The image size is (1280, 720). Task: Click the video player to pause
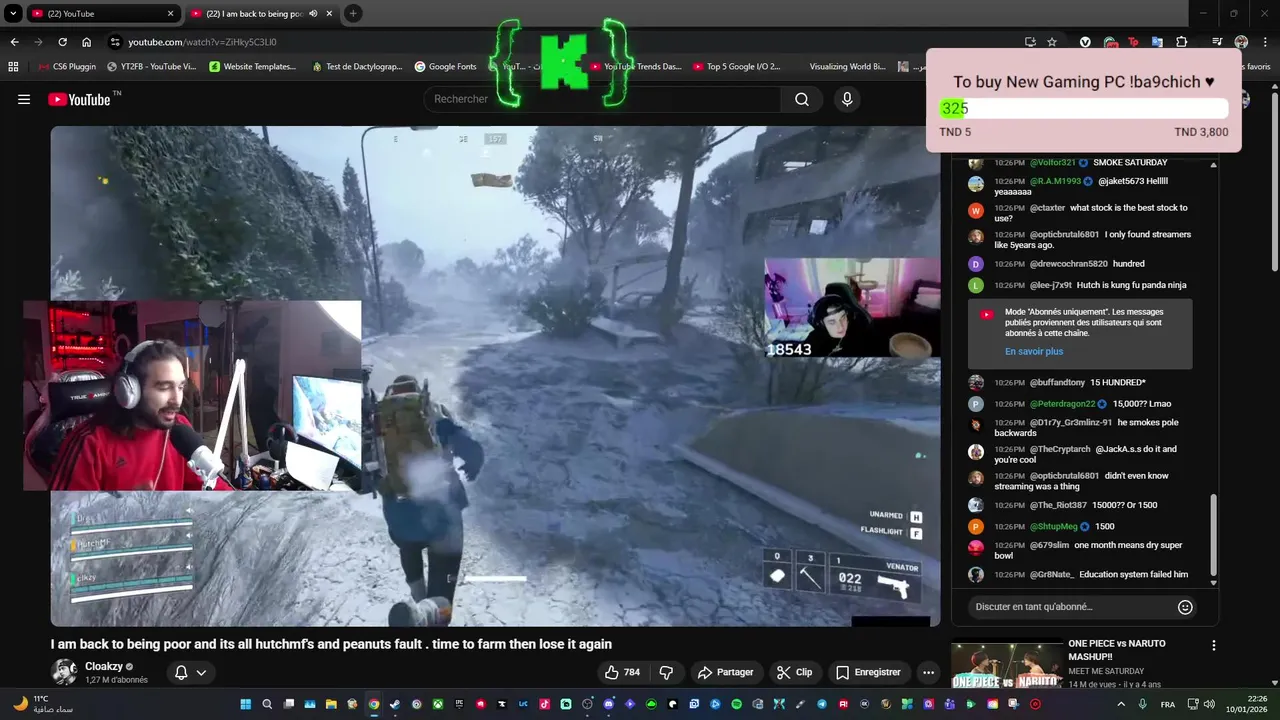pos(495,376)
